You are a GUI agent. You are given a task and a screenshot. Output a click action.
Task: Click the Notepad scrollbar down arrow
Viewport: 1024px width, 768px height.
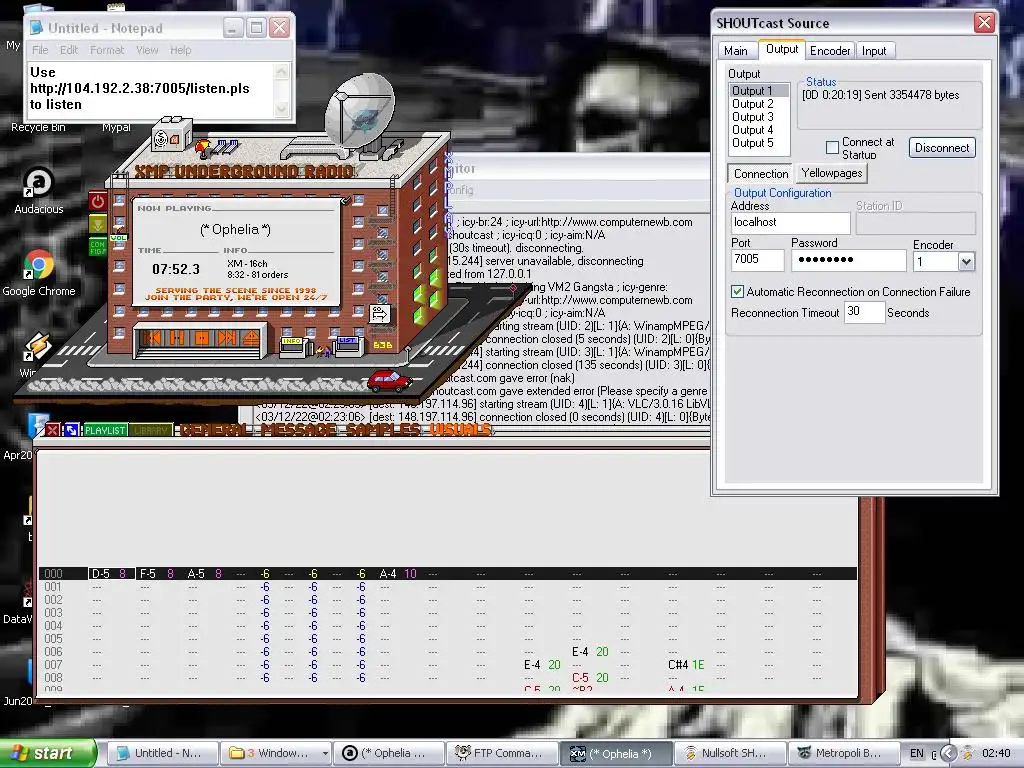pos(281,109)
